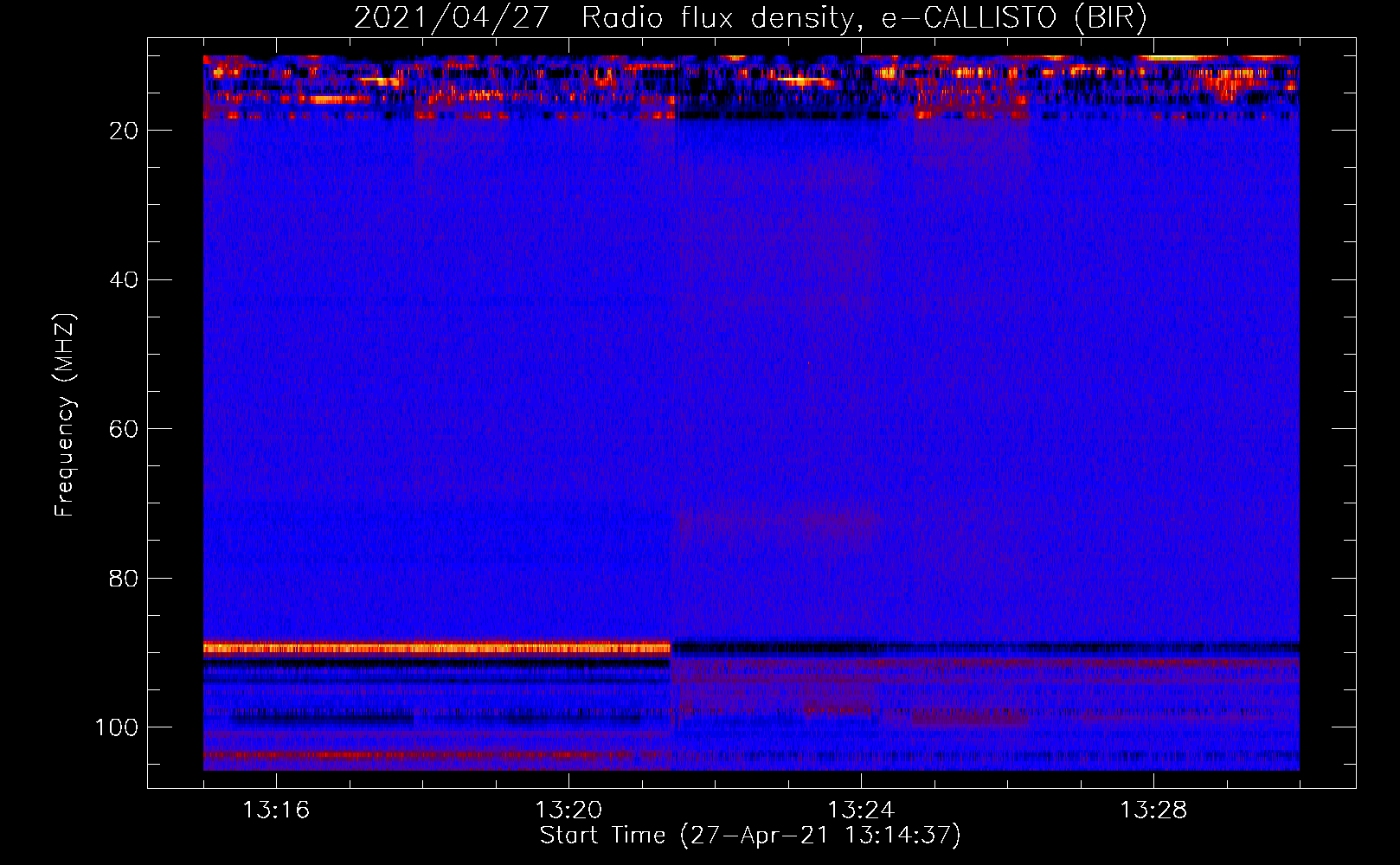
Task: Click the 13:24 time tick label
Action: pos(861,811)
